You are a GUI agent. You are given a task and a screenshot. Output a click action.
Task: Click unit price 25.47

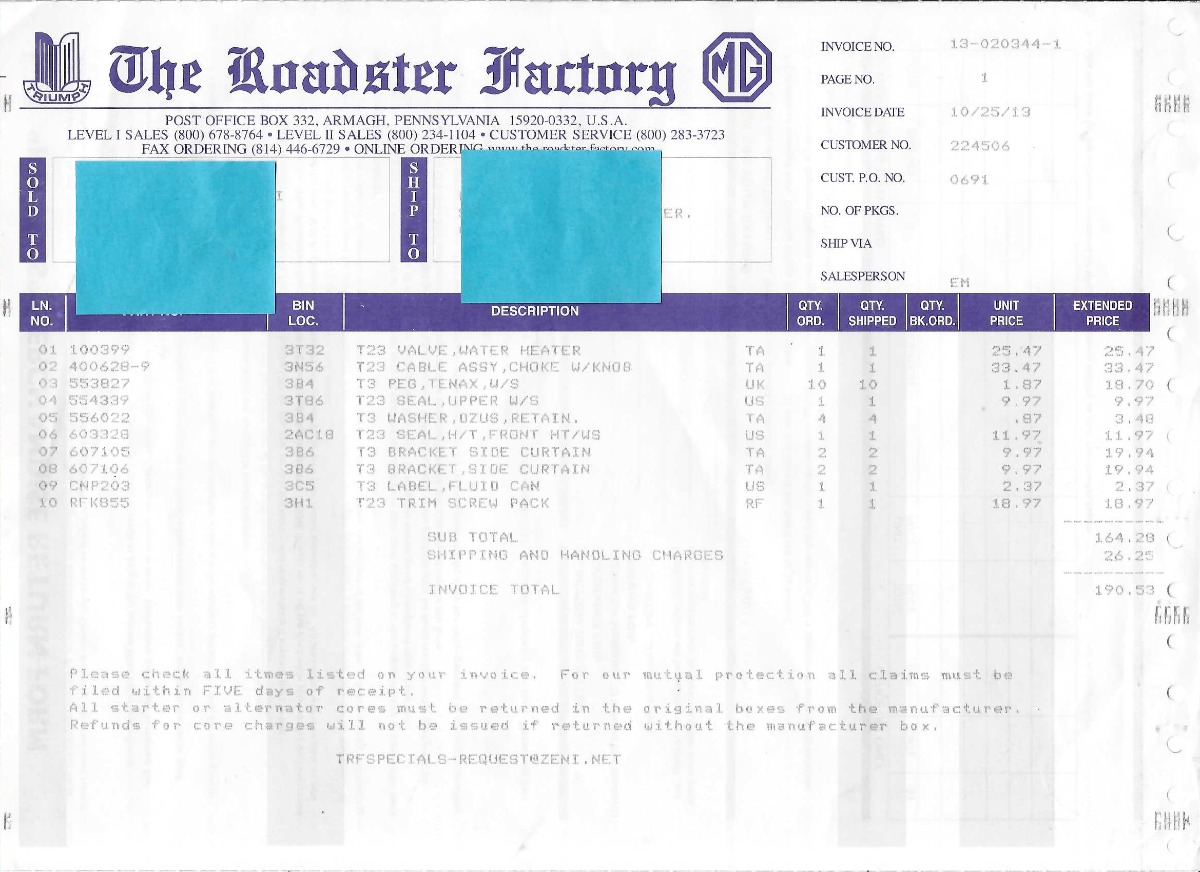point(1016,351)
